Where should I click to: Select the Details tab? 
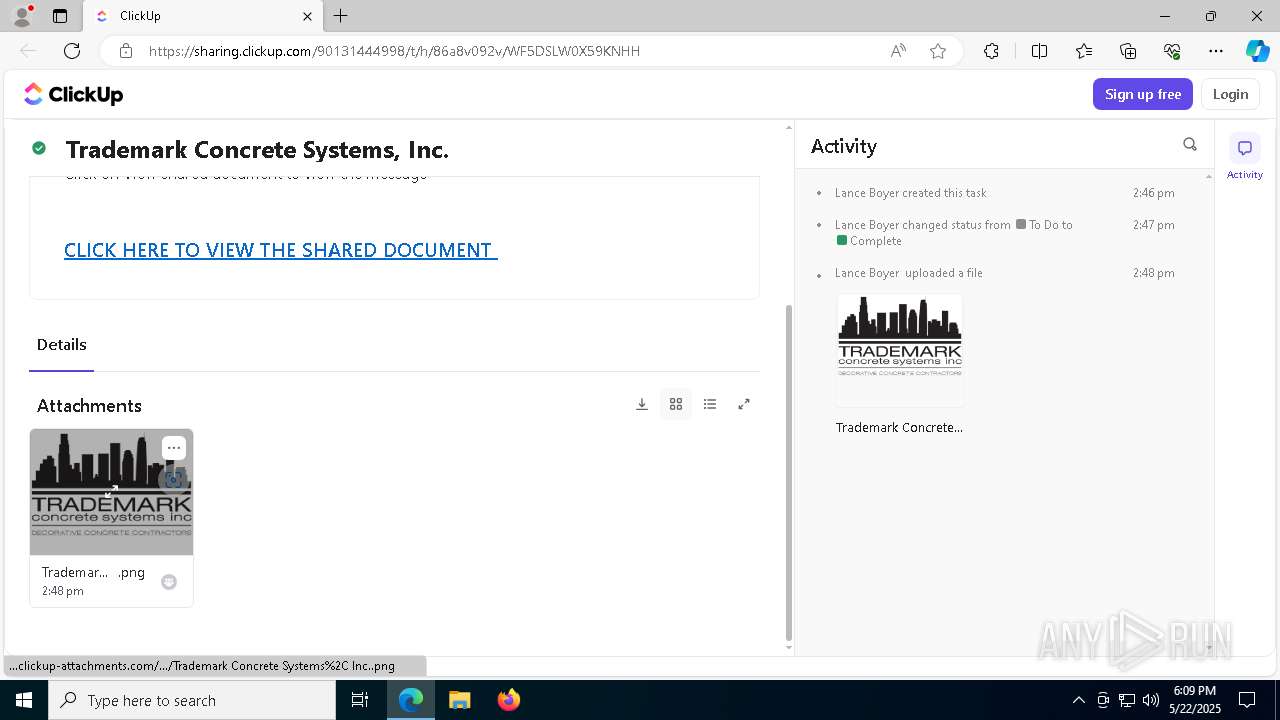click(62, 344)
